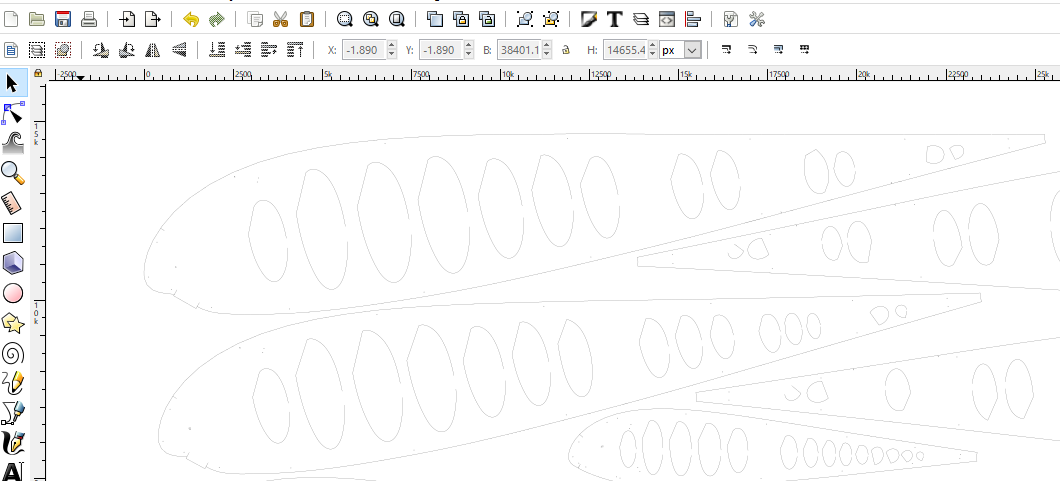Open the Fill and Stroke dialog
The width and height of the screenshot is (1060, 481).
[589, 19]
